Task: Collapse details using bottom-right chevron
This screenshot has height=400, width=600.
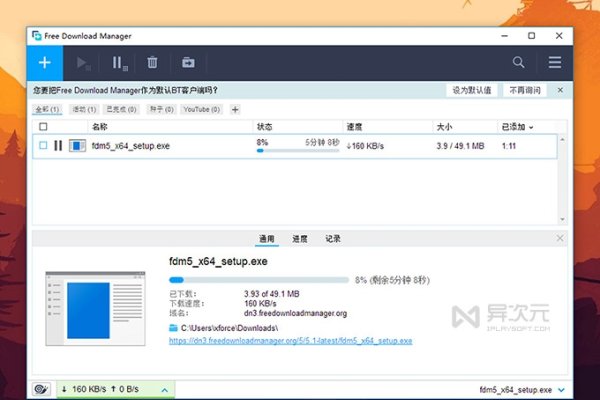Action: click(x=561, y=390)
